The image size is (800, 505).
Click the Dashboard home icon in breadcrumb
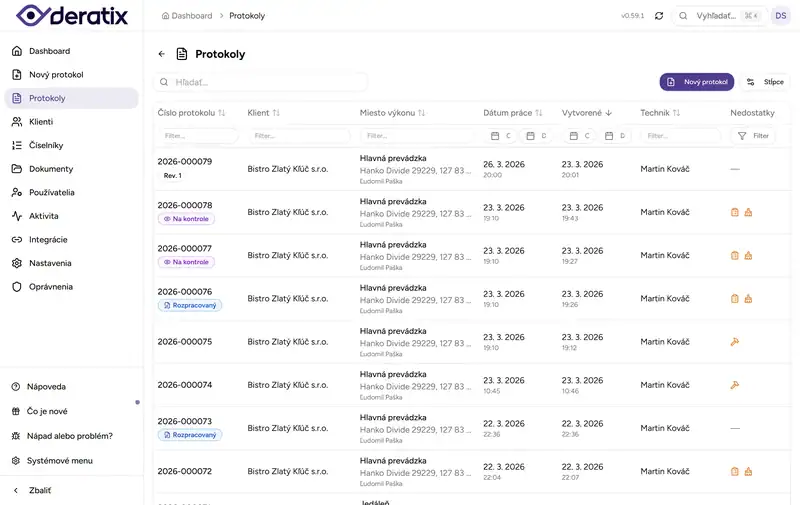click(165, 16)
